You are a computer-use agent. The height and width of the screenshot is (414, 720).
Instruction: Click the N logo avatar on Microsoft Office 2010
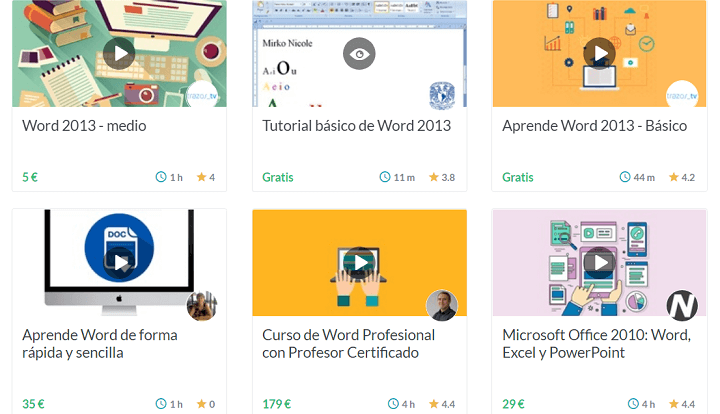tap(682, 306)
